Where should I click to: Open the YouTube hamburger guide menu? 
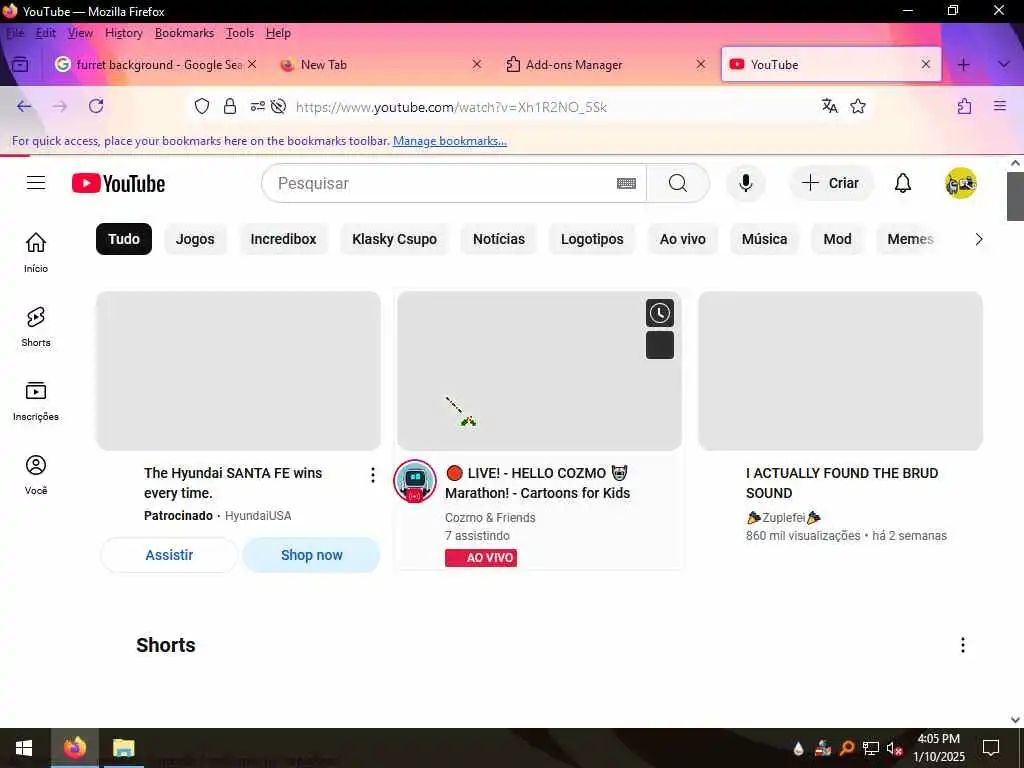[36, 183]
